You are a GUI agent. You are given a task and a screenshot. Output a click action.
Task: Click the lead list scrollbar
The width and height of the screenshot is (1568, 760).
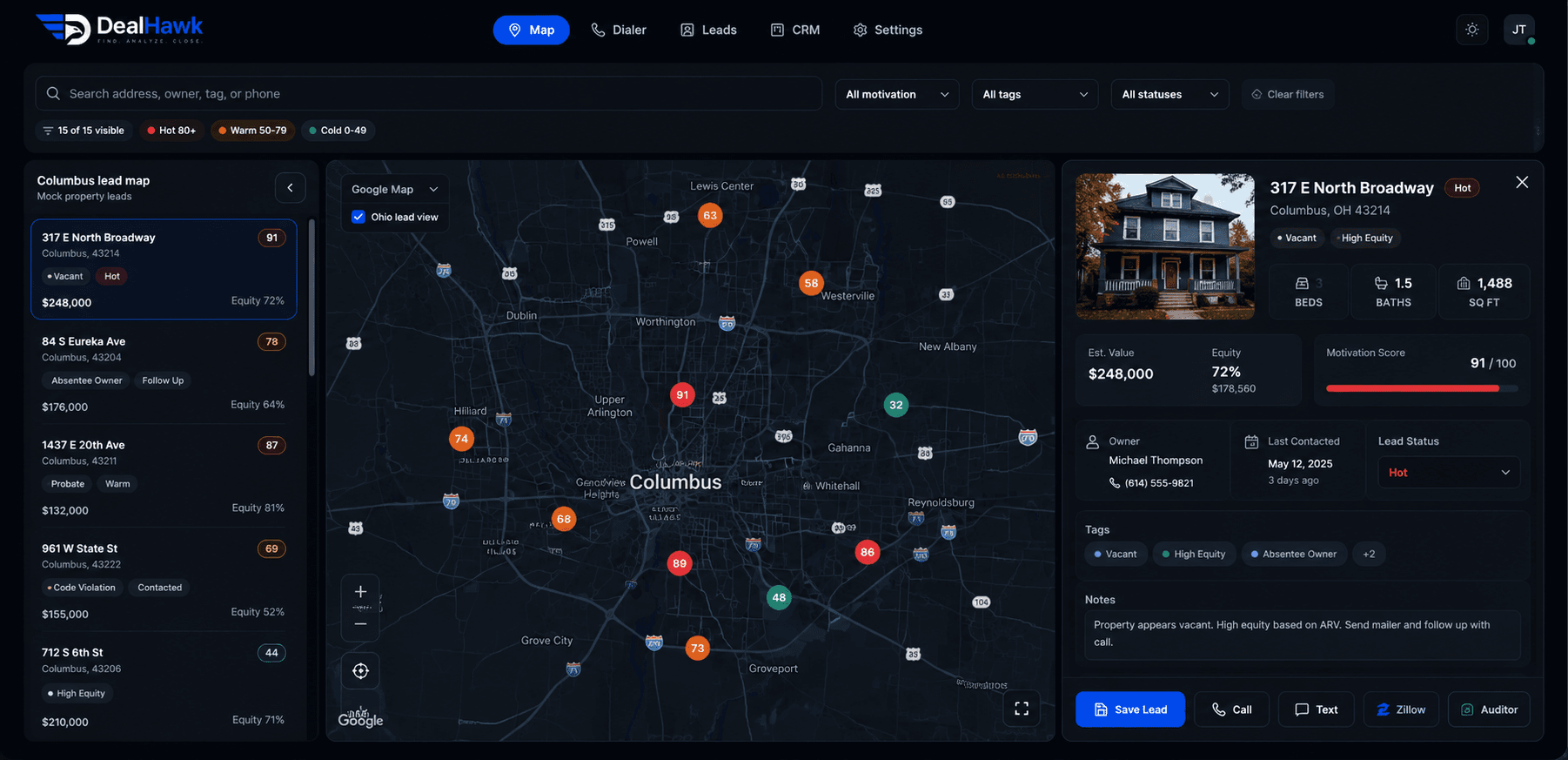(x=312, y=298)
